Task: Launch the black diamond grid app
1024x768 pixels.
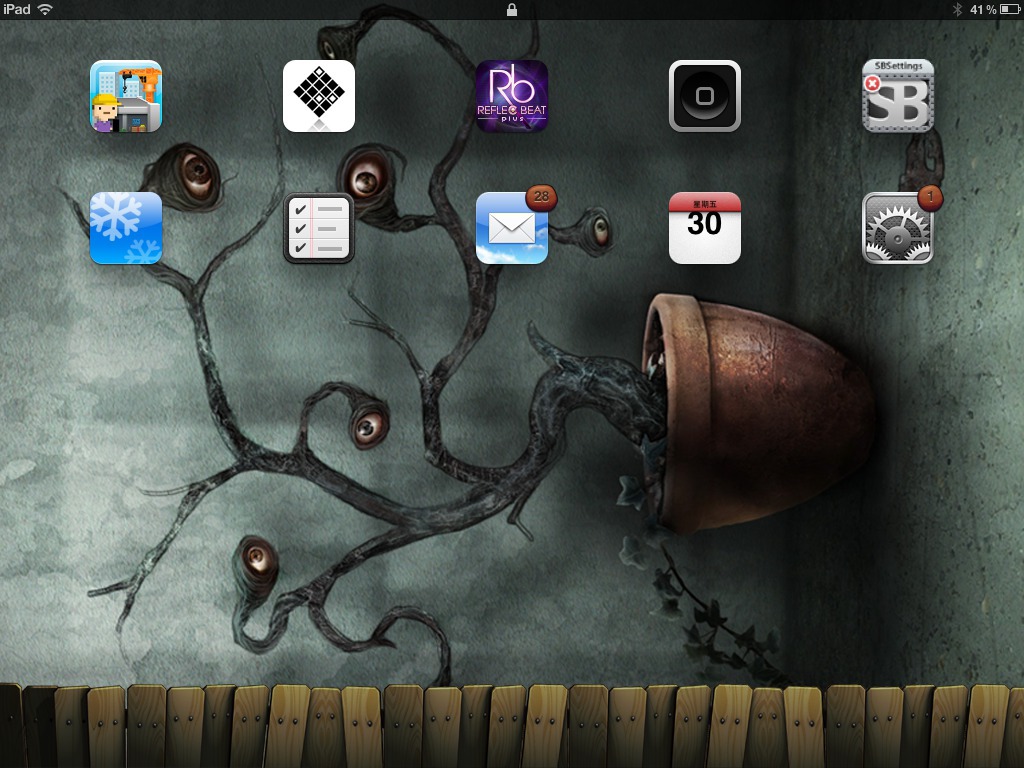Action: (319, 96)
